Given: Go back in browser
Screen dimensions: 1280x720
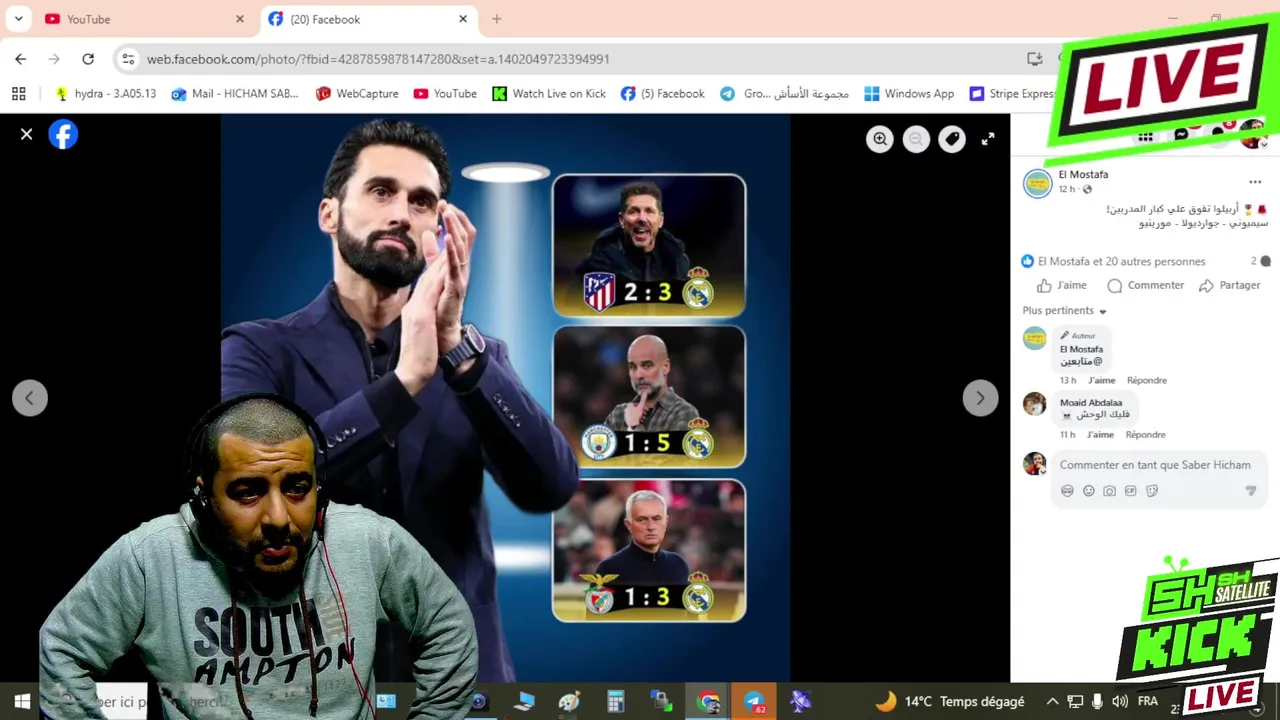Looking at the screenshot, I should tap(21, 59).
